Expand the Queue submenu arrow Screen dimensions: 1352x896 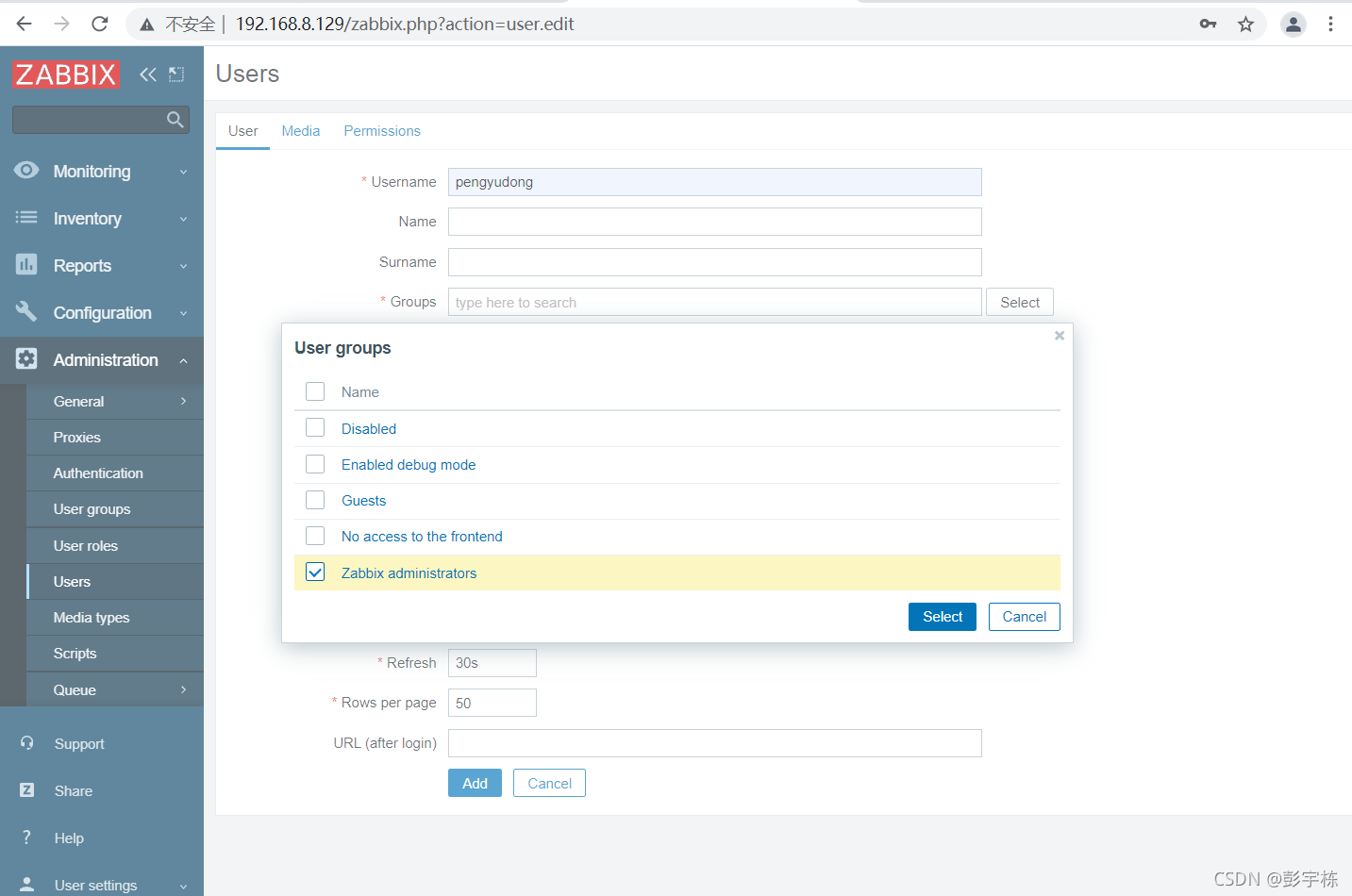point(184,689)
